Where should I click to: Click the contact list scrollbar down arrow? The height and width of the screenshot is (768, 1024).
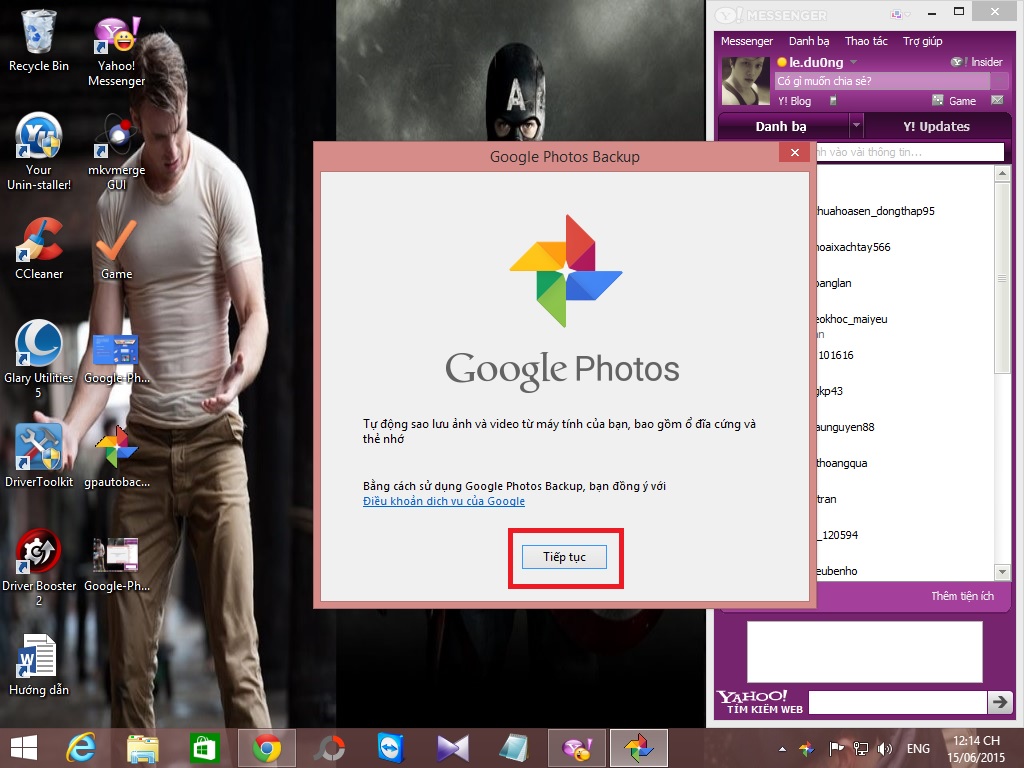point(1002,571)
